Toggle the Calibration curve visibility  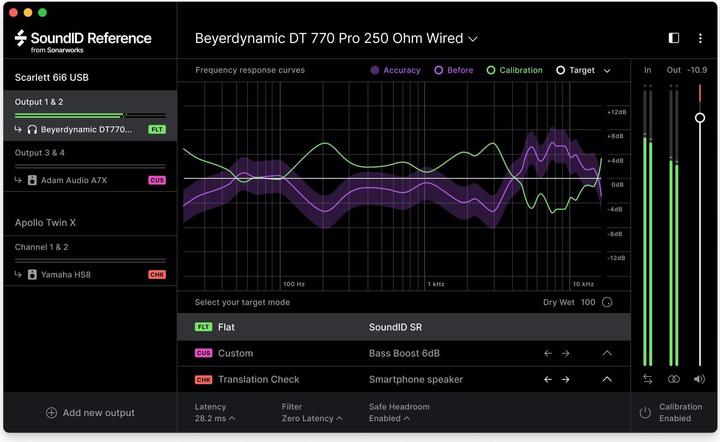point(515,70)
